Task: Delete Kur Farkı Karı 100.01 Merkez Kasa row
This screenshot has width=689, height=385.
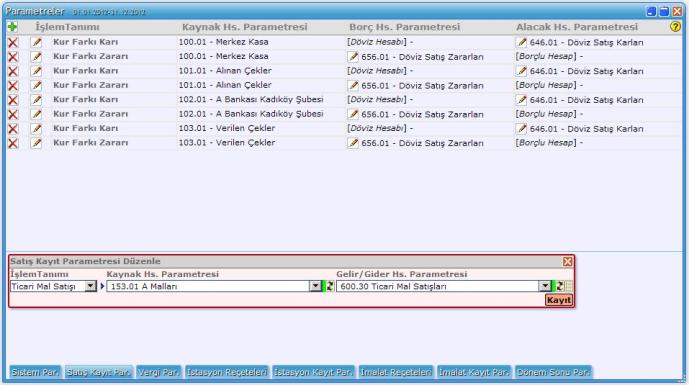Action: pos(13,43)
